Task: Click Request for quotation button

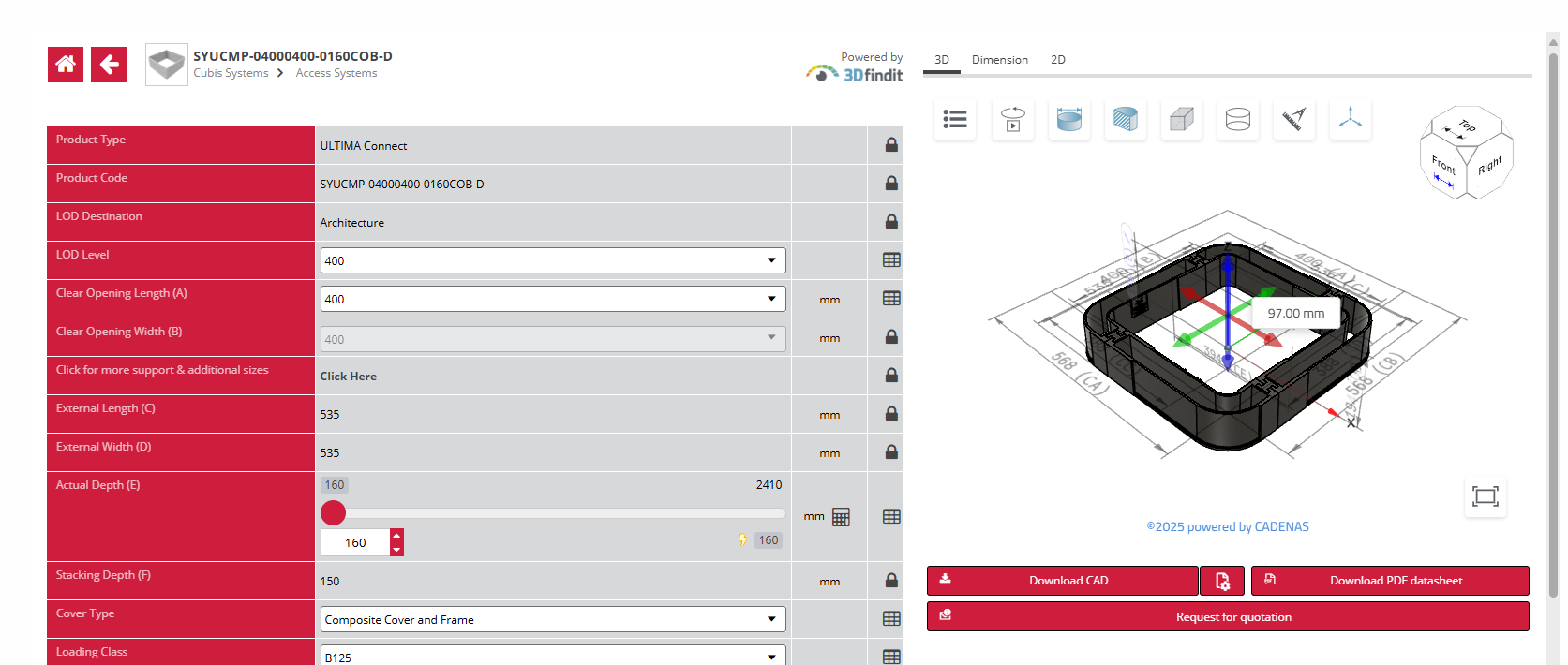Action: tap(1228, 617)
